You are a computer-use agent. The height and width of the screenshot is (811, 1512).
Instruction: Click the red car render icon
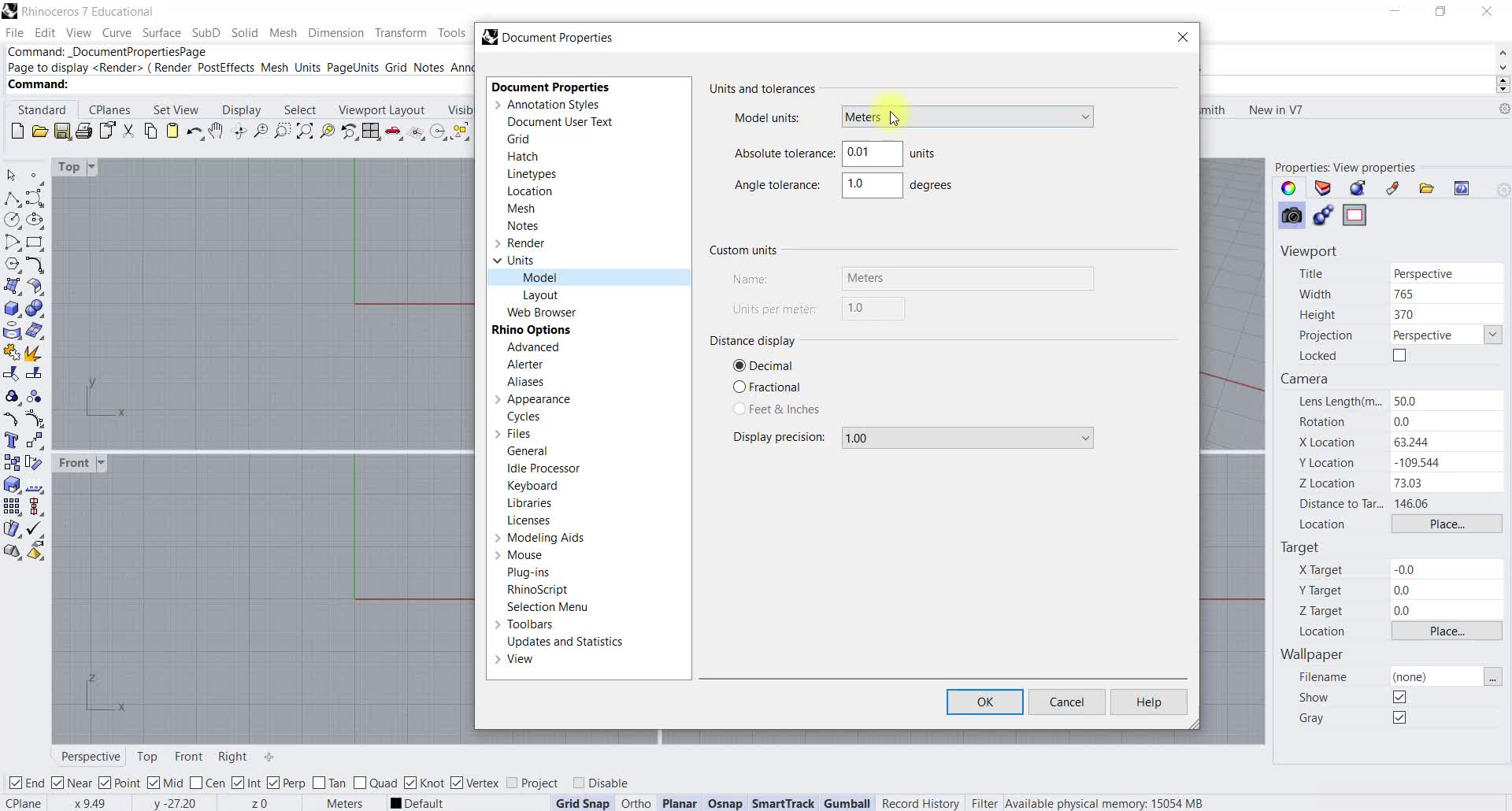pos(394,131)
